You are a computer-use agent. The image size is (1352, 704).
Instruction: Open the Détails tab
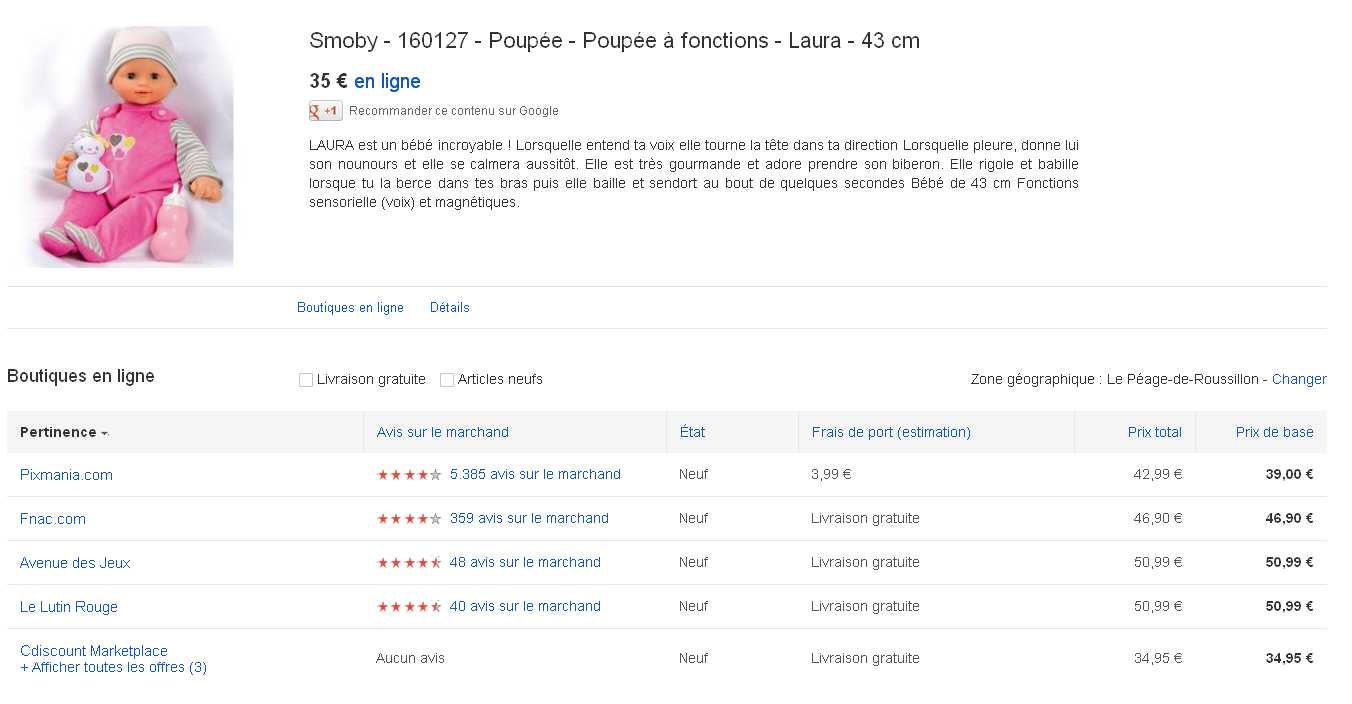coord(449,308)
